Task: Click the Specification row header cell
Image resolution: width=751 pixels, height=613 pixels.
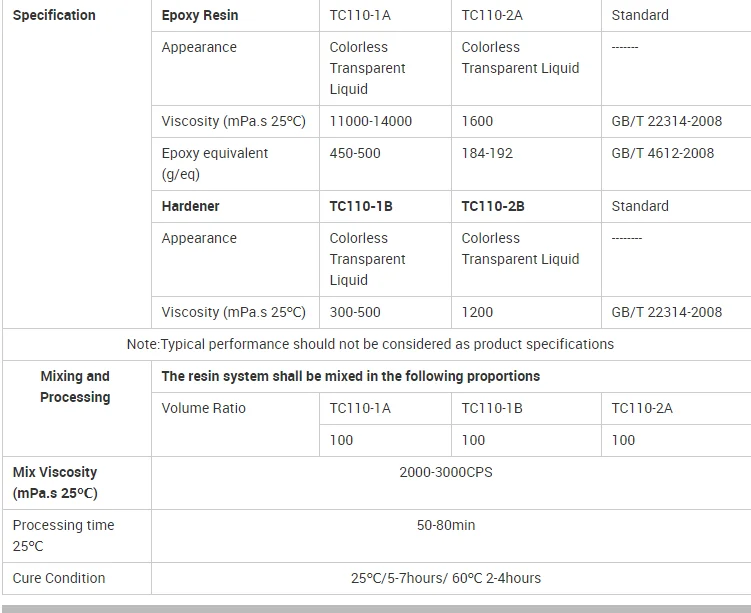Action: coord(54,15)
